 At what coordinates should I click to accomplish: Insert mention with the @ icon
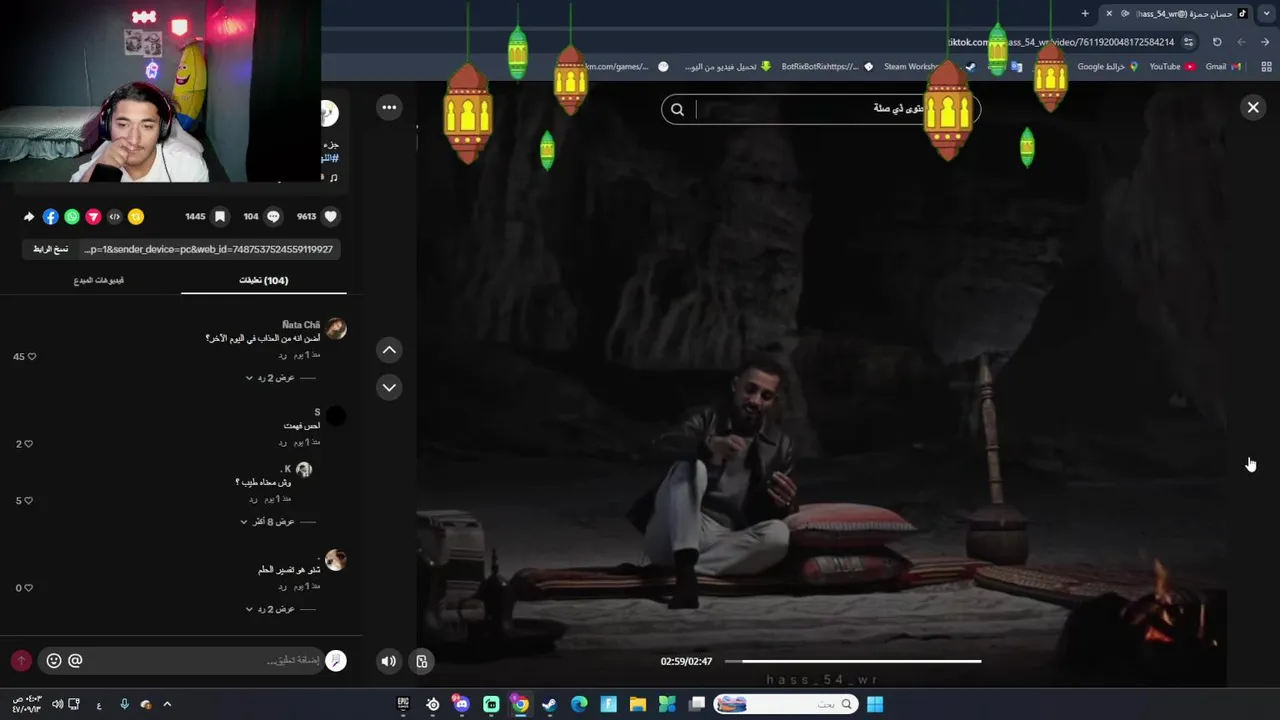75,660
